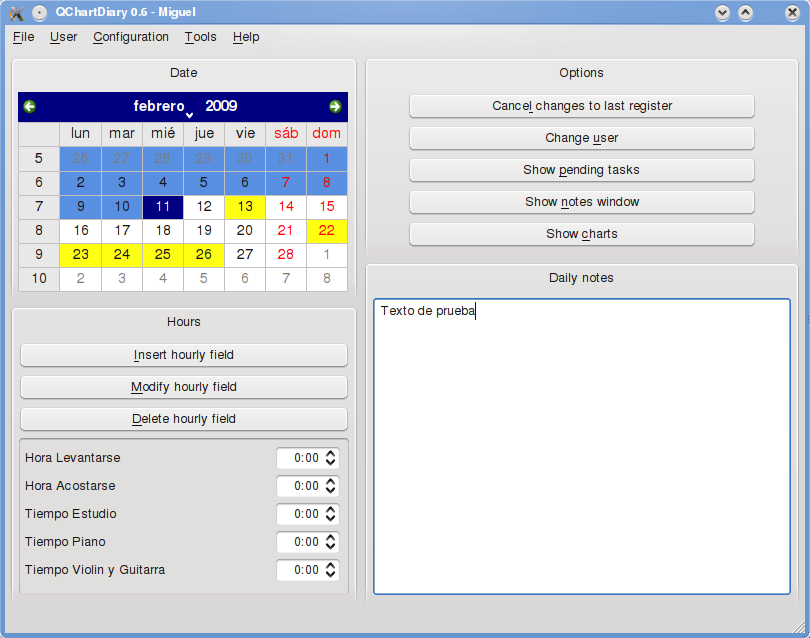Select day 20 in the calendar
The image size is (810, 638).
(x=245, y=231)
